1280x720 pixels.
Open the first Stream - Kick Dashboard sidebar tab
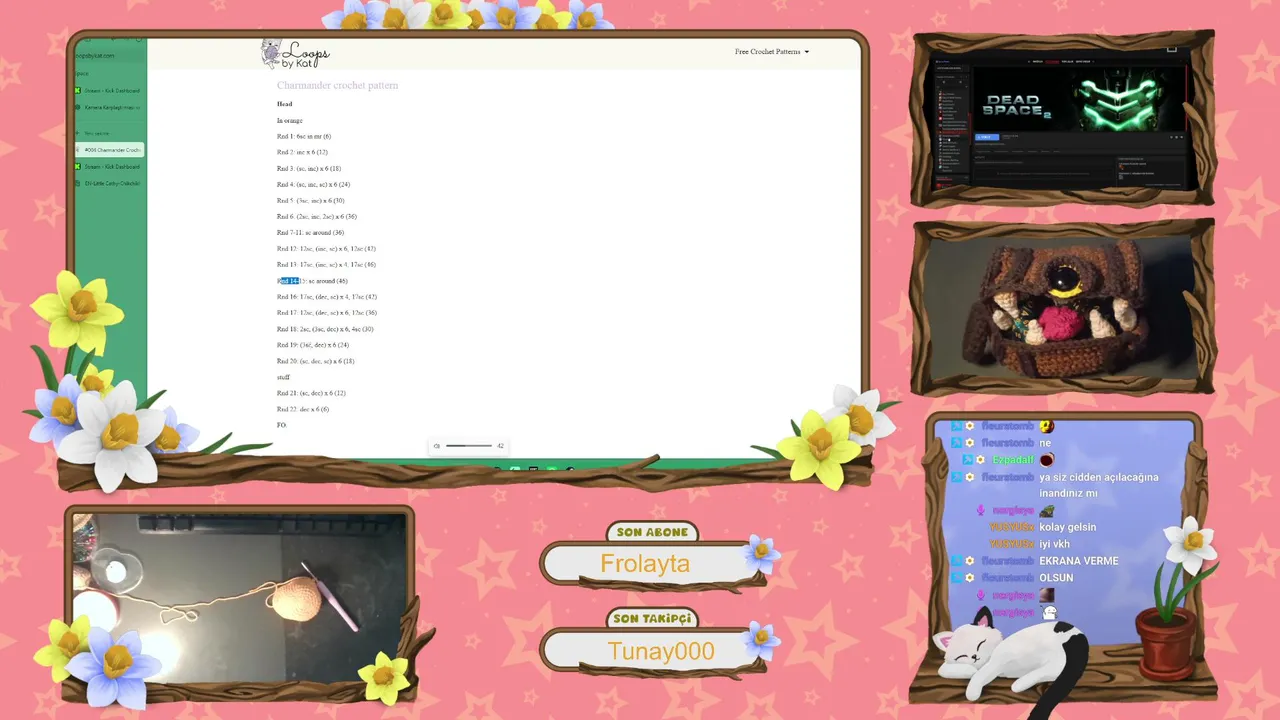[109, 91]
